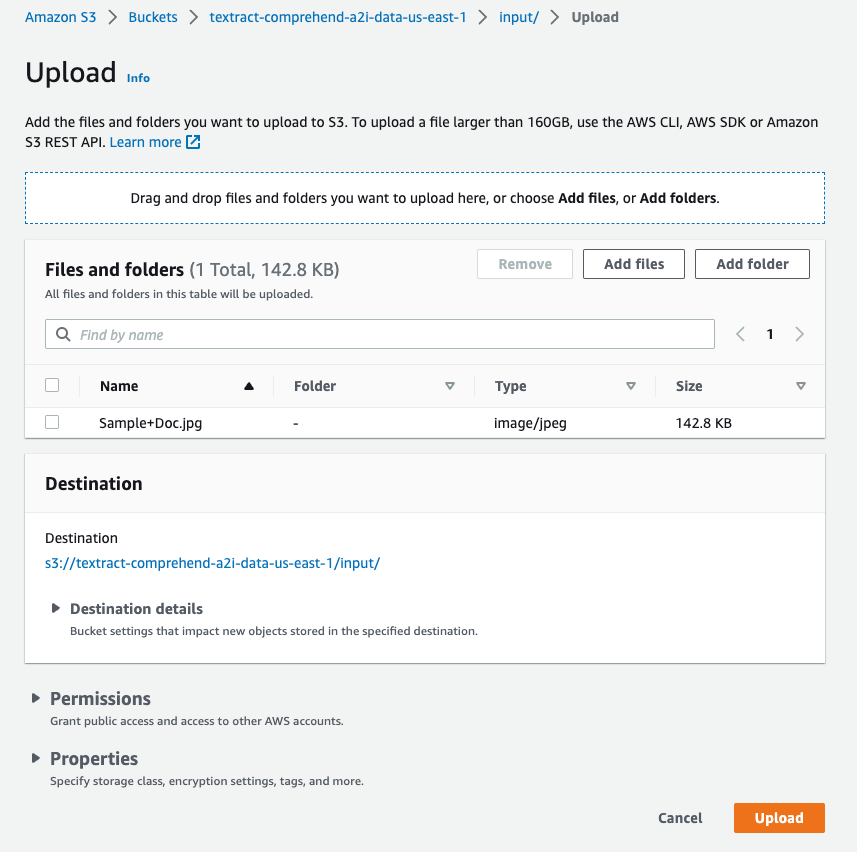Screen dimensions: 857x852
Task: Click the Find by name search field
Action: pos(390,335)
